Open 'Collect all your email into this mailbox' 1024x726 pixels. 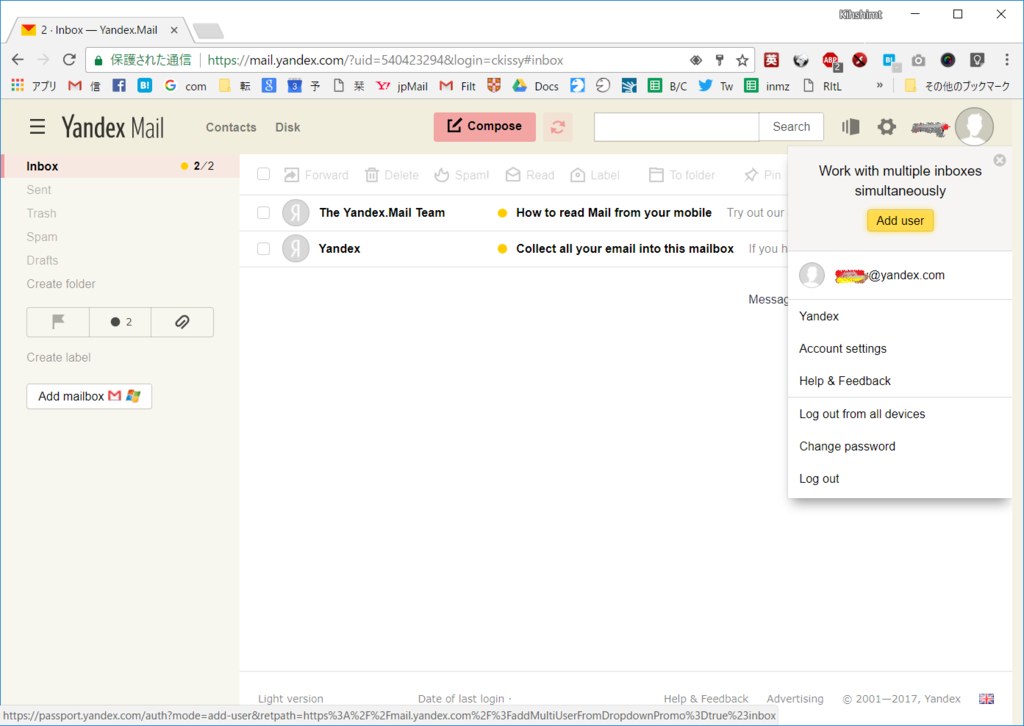(x=625, y=249)
